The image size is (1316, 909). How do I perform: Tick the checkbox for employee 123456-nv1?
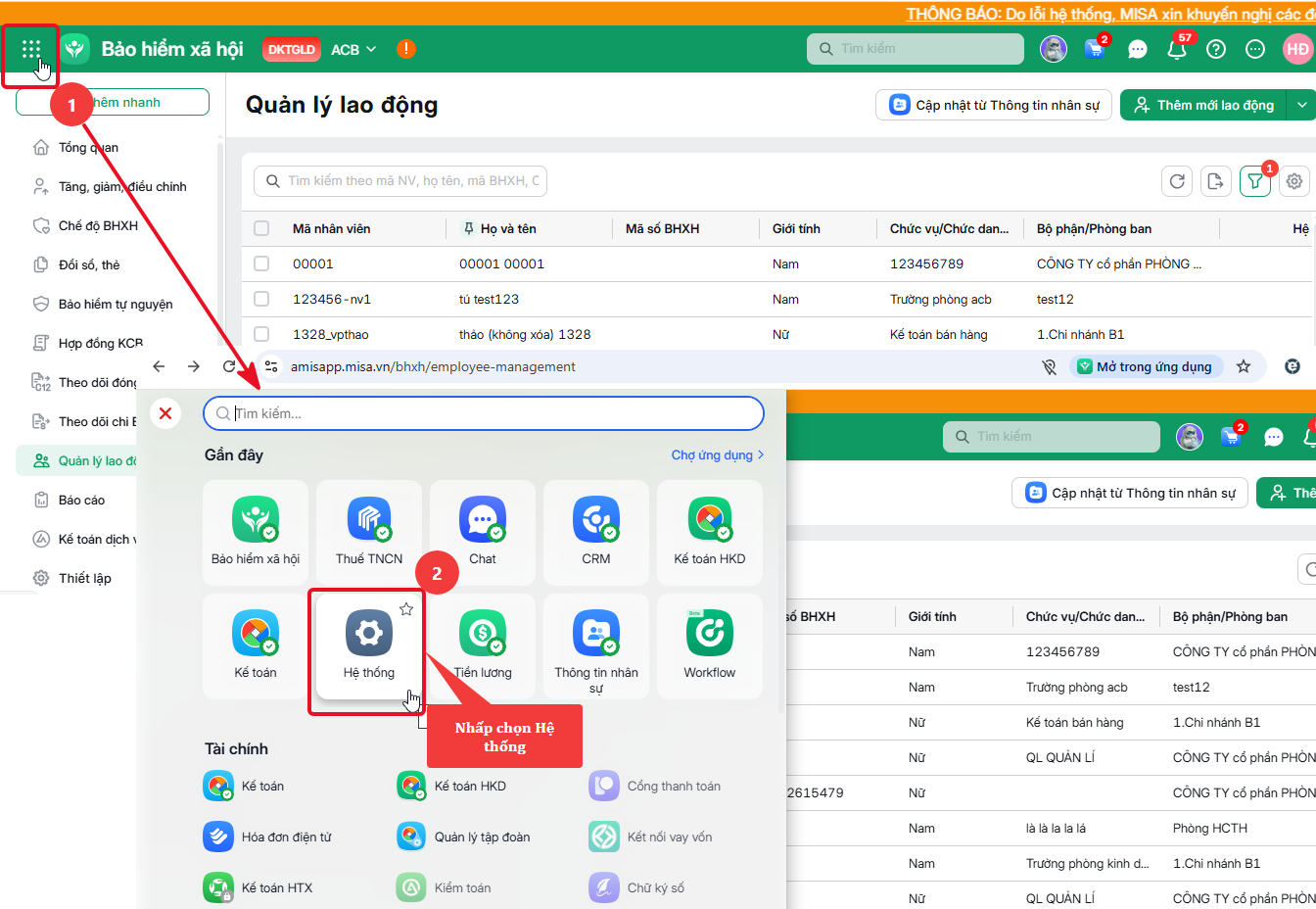tap(261, 299)
